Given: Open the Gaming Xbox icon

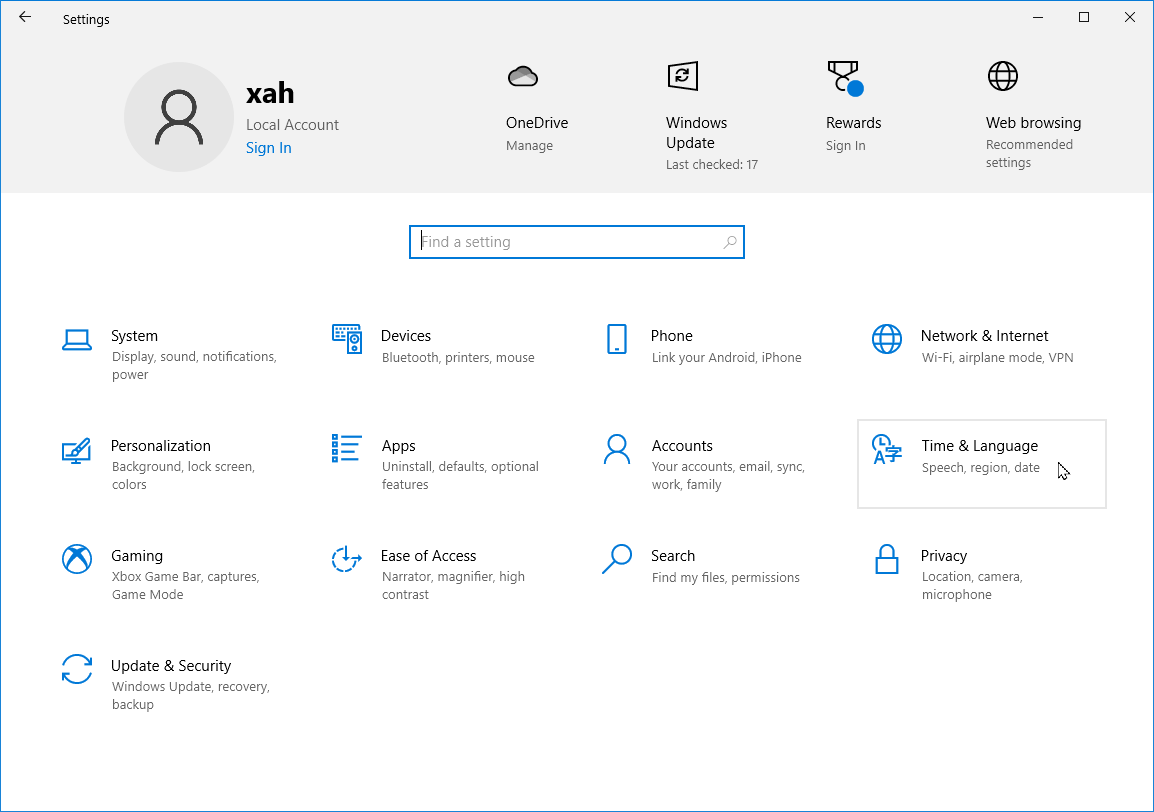Looking at the screenshot, I should [x=77, y=559].
